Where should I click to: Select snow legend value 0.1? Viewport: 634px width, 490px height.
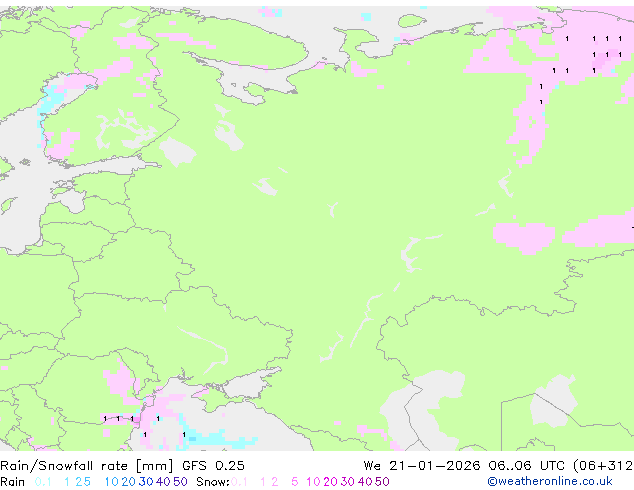[x=239, y=482]
